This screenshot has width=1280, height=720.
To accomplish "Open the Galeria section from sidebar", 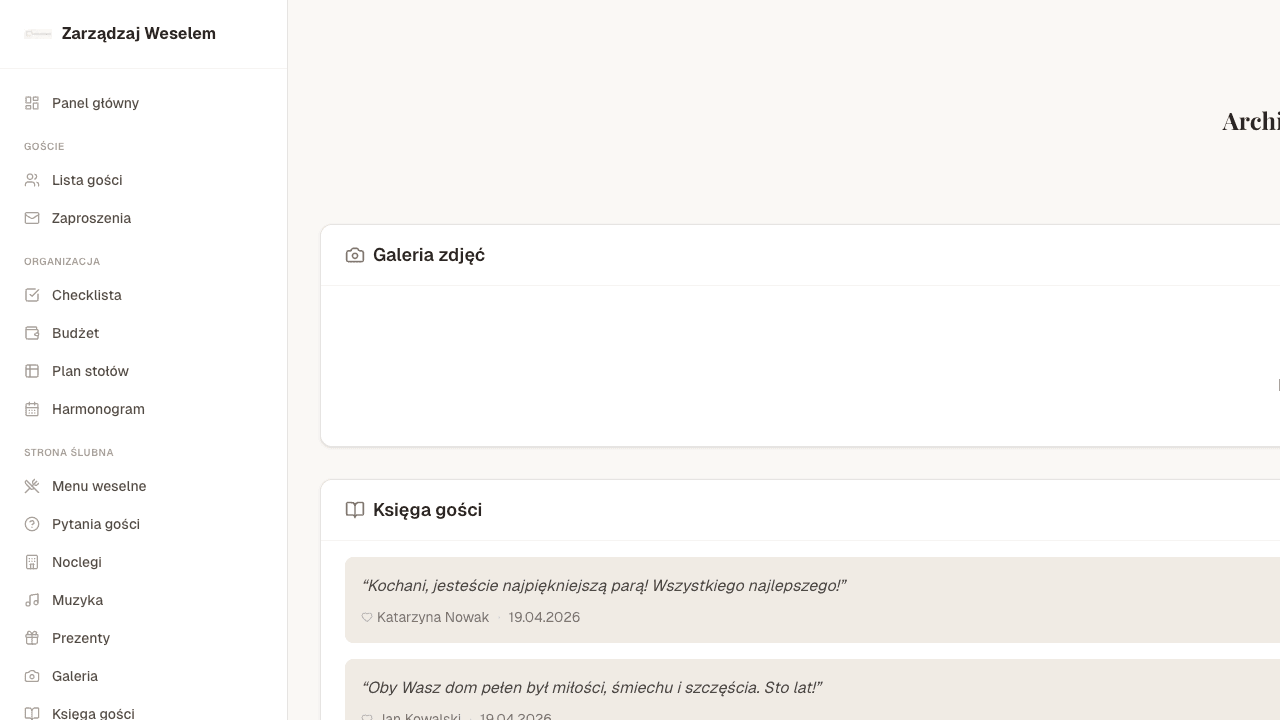I will tap(74, 676).
